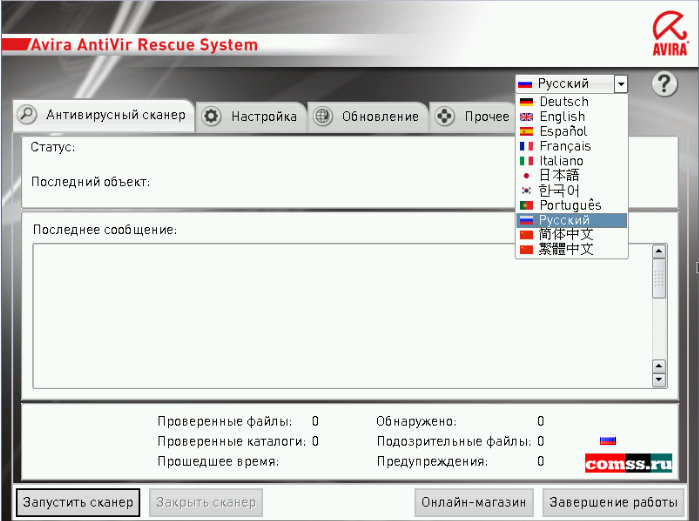Click the magnifier icon on Антивирусный сканер tab
Image resolution: width=699 pixels, height=521 pixels.
(x=27, y=115)
